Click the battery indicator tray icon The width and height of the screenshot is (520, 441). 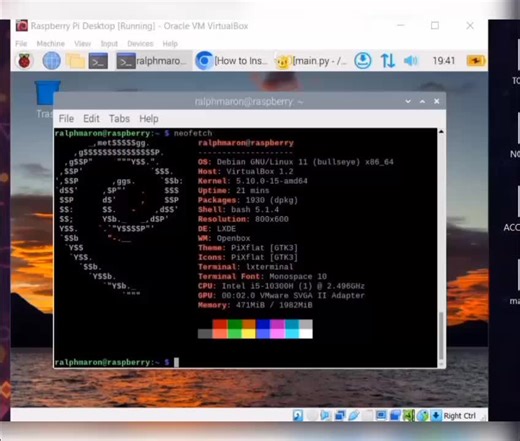[476, 61]
